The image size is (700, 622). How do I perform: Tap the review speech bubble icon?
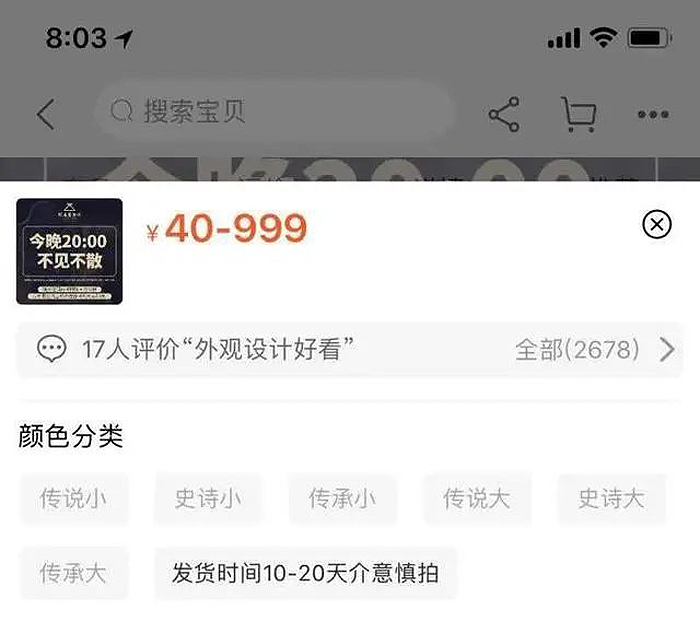(x=51, y=349)
